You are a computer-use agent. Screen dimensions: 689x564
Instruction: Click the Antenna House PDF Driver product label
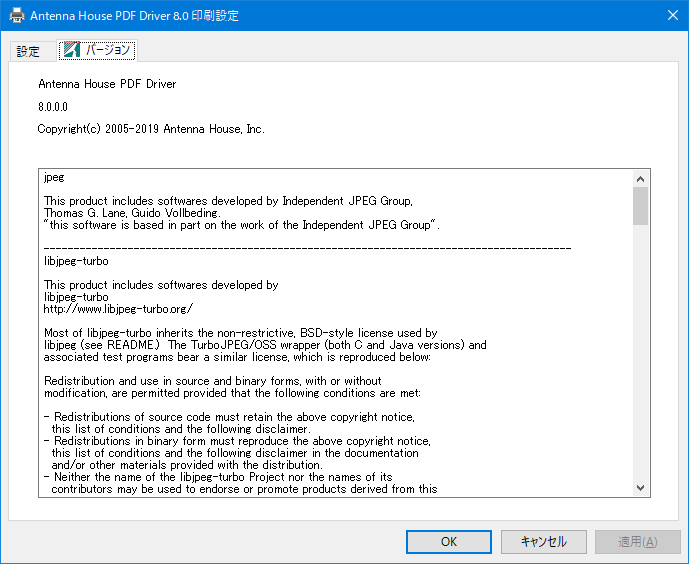(107, 84)
